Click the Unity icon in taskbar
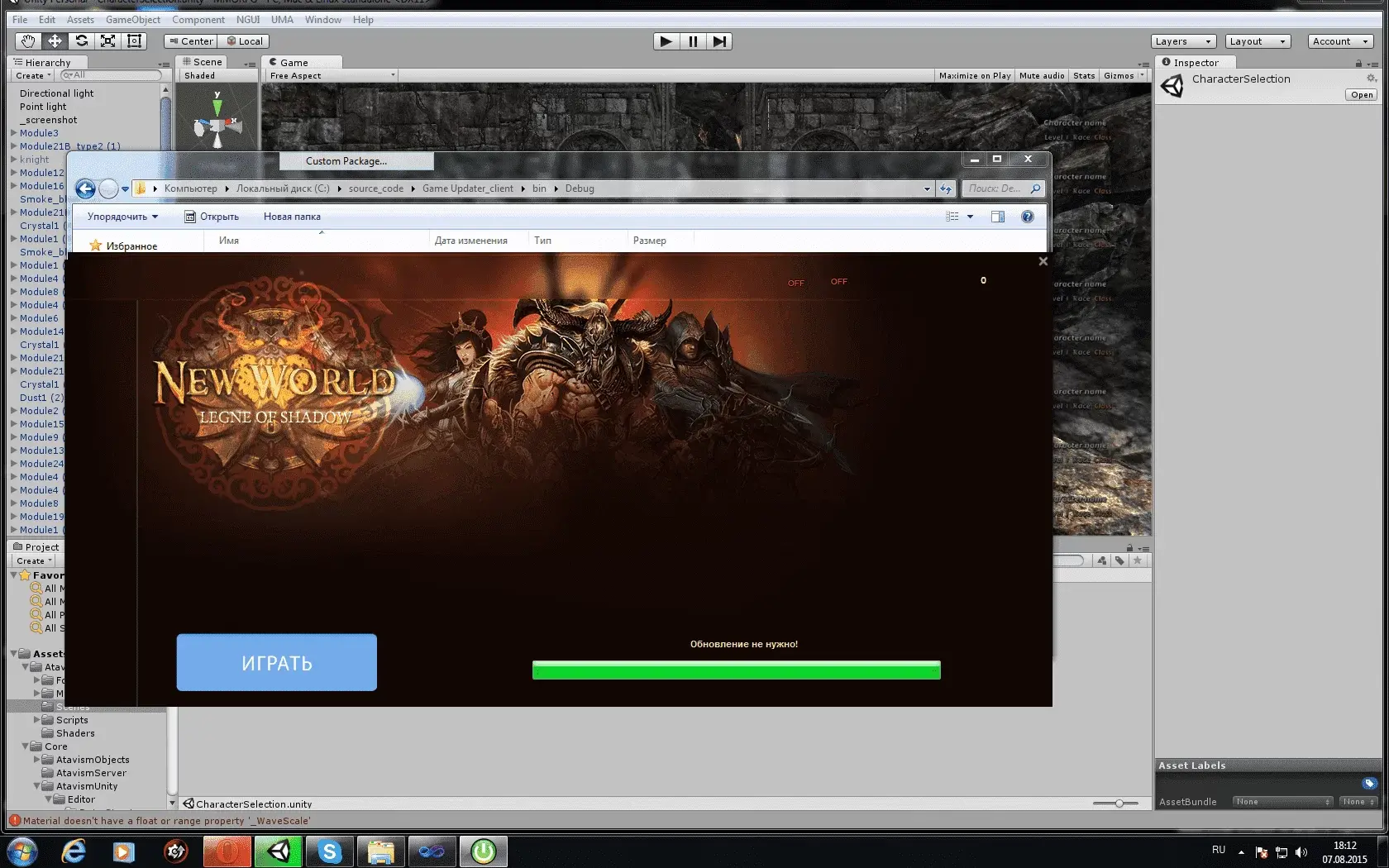The width and height of the screenshot is (1389, 868). tap(279, 851)
